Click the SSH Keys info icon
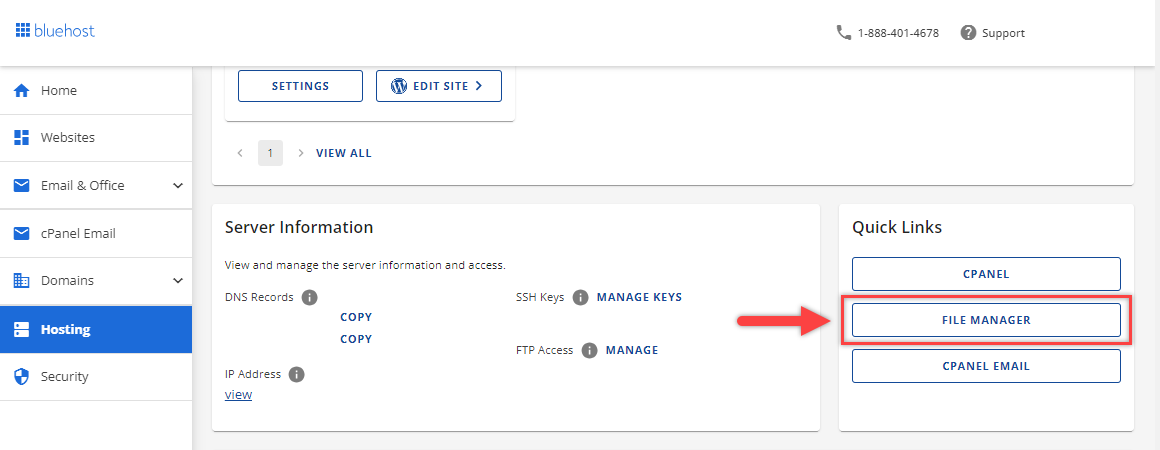This screenshot has height=450, width=1160. [581, 297]
